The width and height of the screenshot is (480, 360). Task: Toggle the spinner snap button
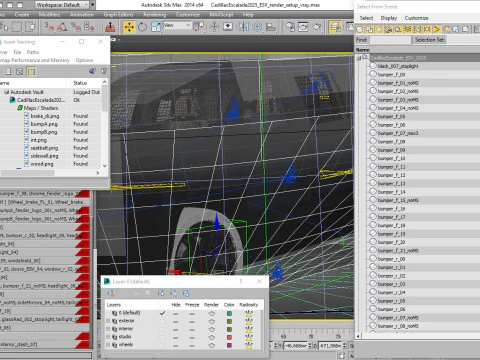[89, 27]
